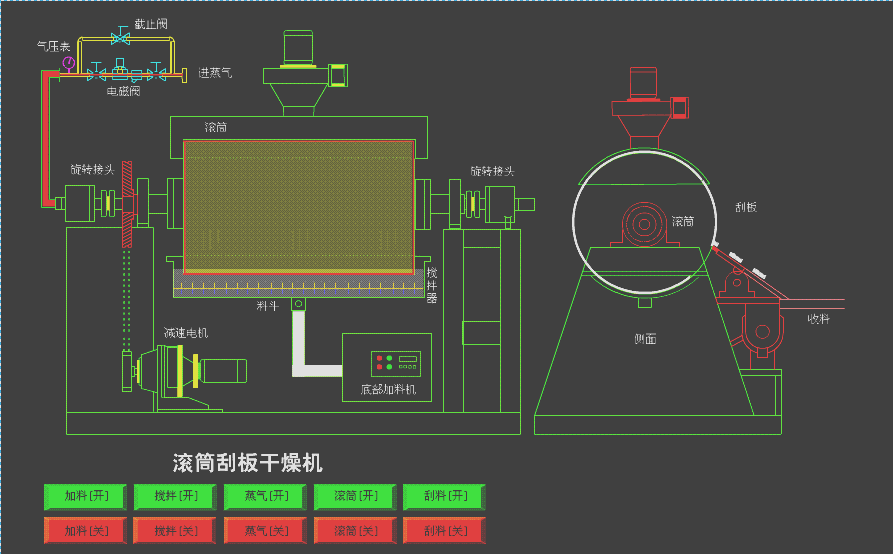Select the green top motor above the drum
Screen dimensions: 893x554
pyautogui.click(x=298, y=49)
